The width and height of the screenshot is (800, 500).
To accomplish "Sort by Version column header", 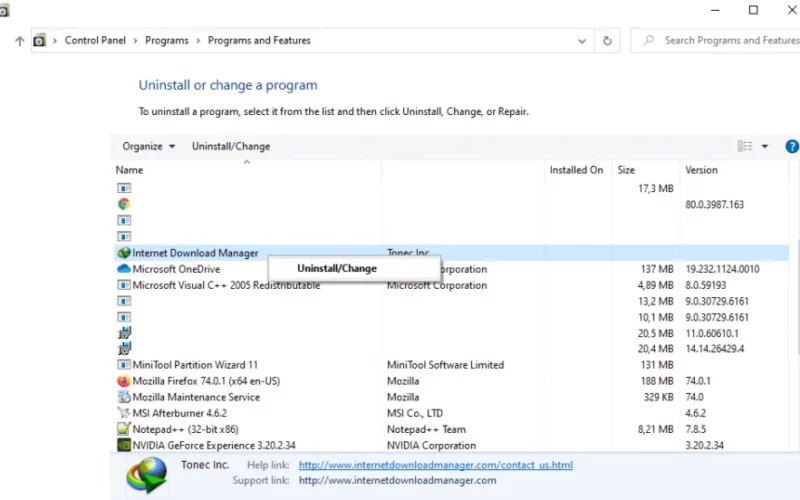I will tap(701, 170).
